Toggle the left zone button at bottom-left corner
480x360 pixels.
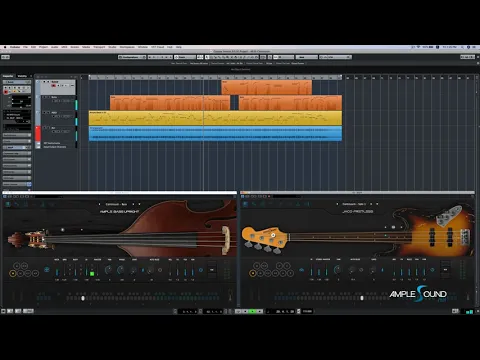click(x=3, y=311)
